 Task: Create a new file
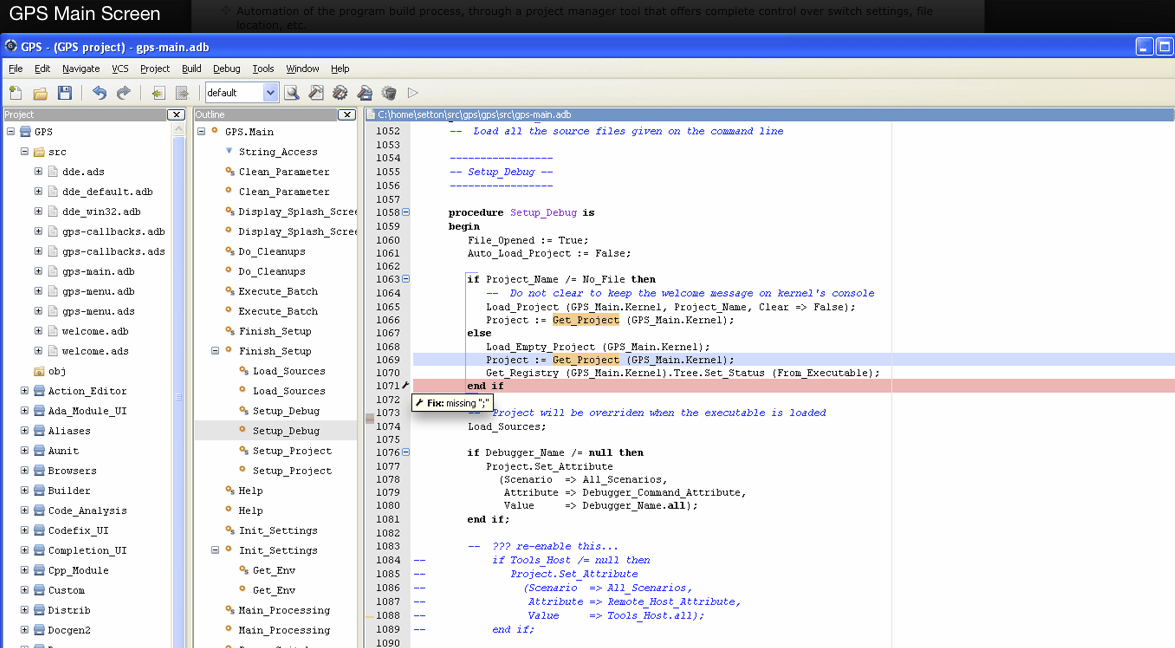[15, 91]
